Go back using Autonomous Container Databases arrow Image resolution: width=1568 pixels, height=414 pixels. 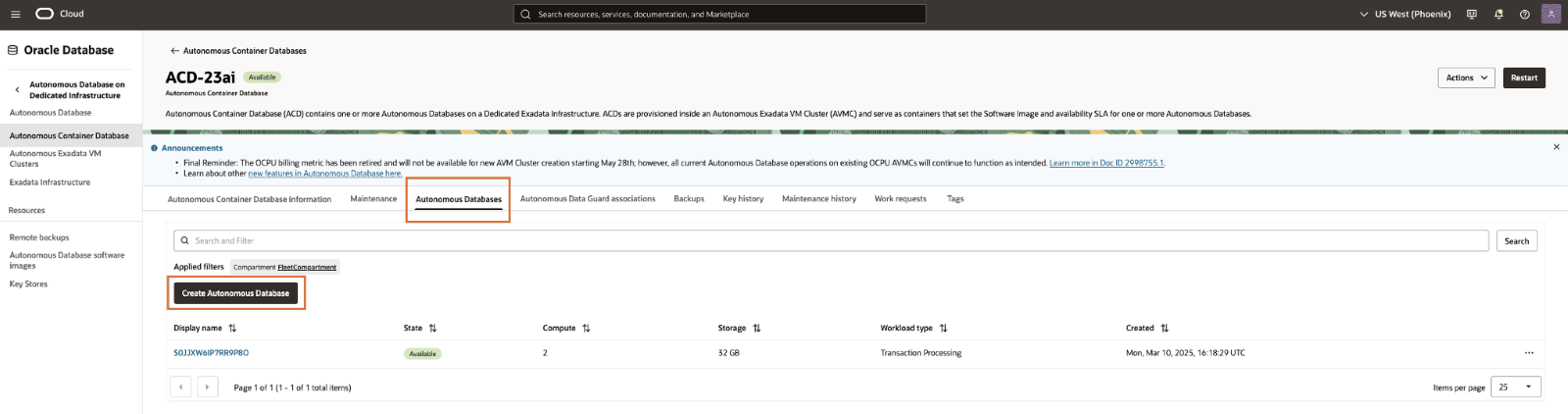174,51
